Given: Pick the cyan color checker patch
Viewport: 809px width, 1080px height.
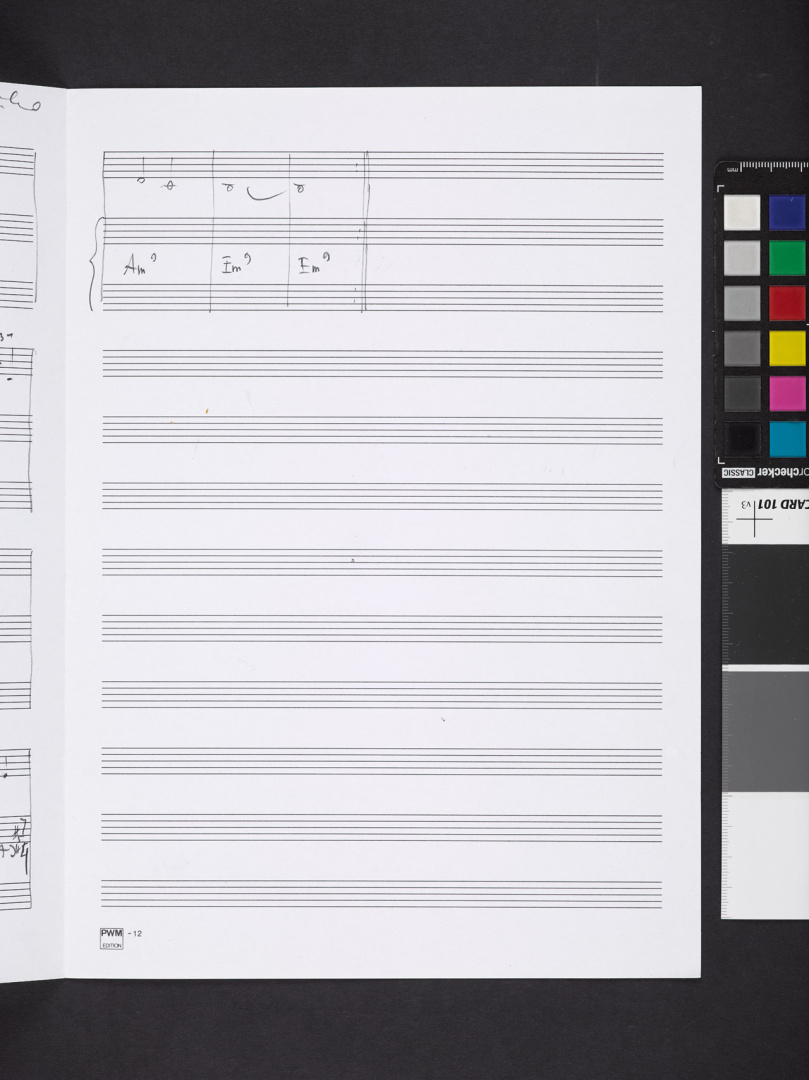Looking at the screenshot, I should (787, 439).
